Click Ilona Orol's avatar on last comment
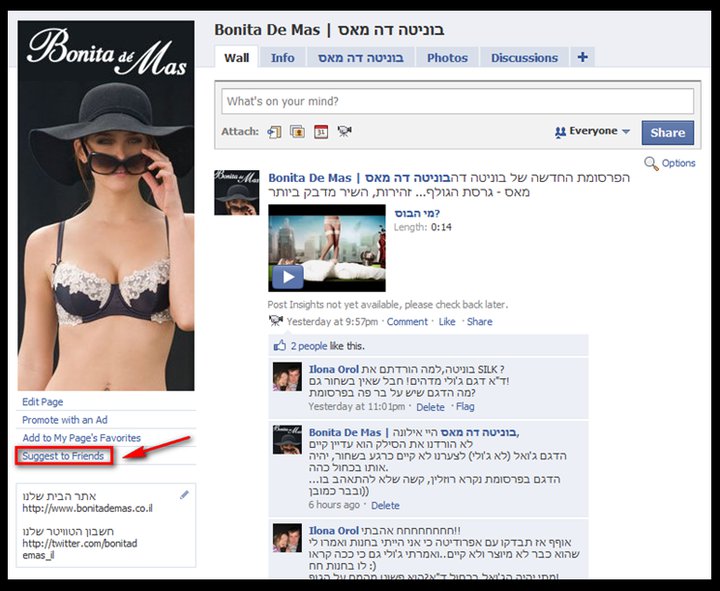Screen dimensions: 720x591 pyautogui.click(x=287, y=538)
